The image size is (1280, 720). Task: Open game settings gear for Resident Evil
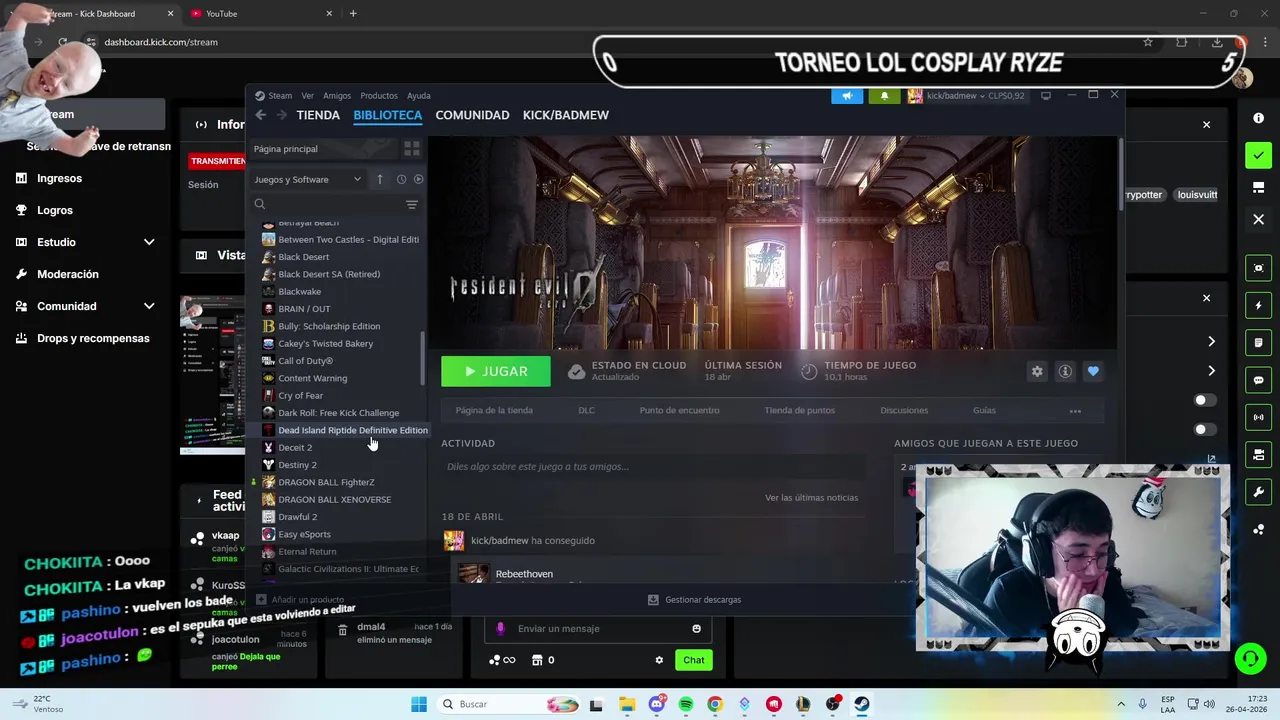1037,371
